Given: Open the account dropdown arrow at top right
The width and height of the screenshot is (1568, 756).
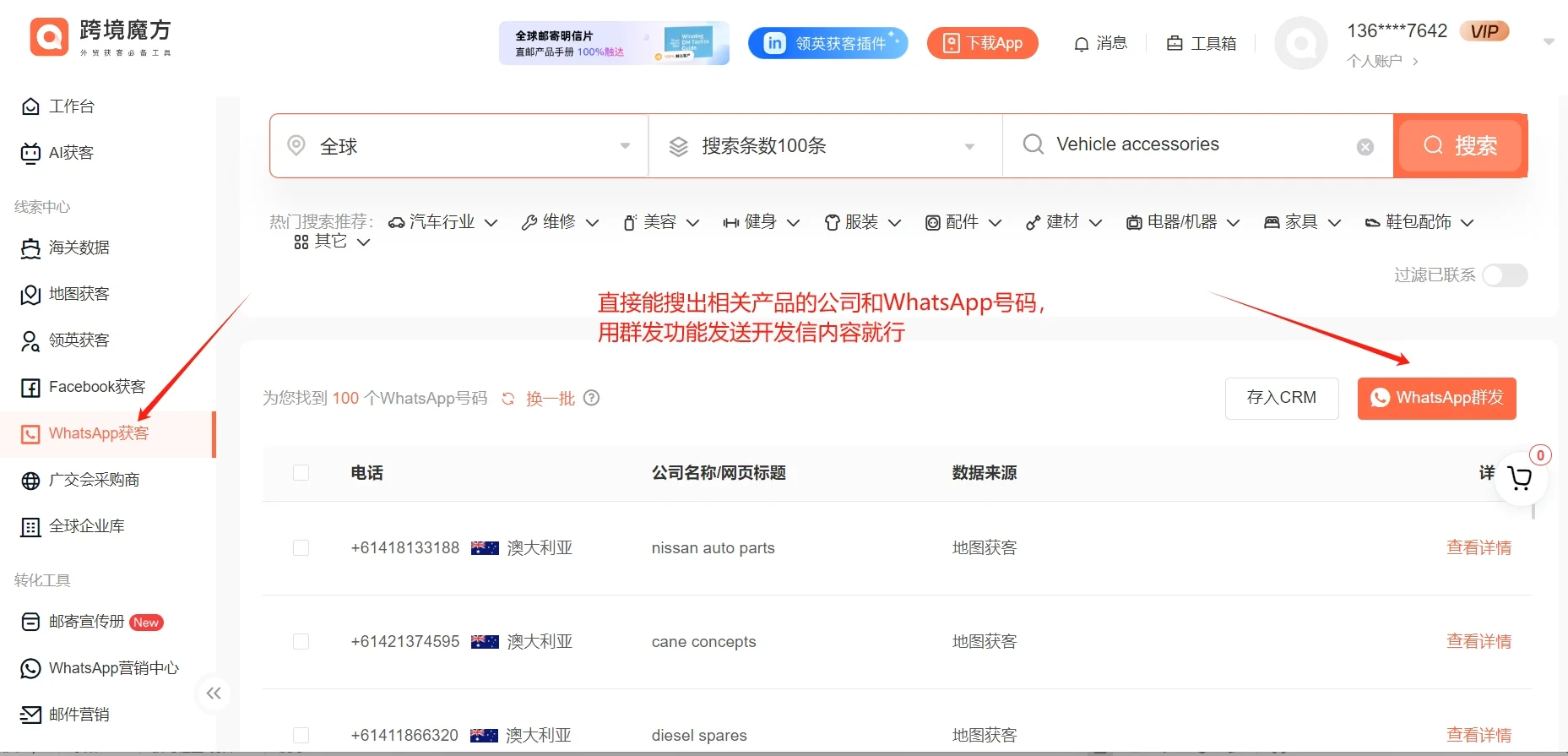Looking at the screenshot, I should (1549, 41).
